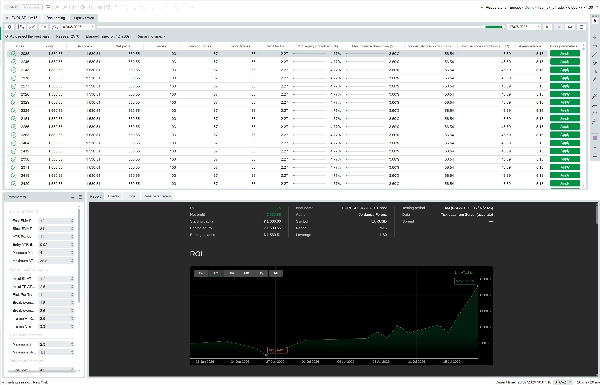Open the select columns dropdown above the table

[152, 37]
